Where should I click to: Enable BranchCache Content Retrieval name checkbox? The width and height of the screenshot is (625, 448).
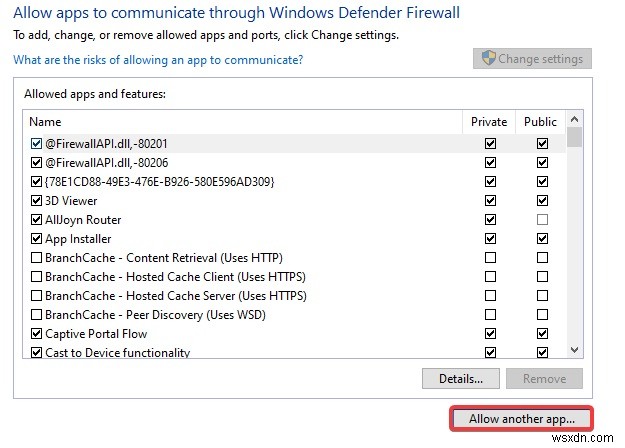(36, 258)
